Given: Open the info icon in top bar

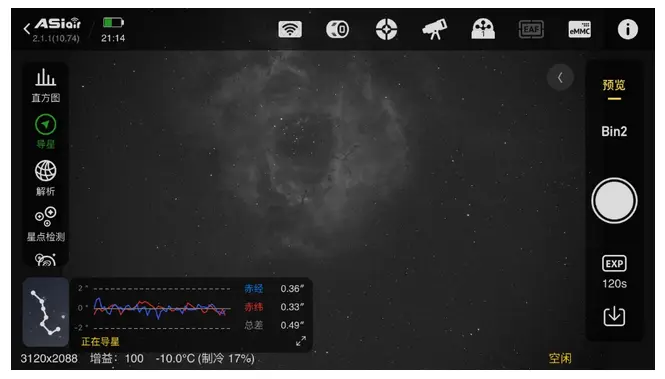Looking at the screenshot, I should tap(628, 29).
